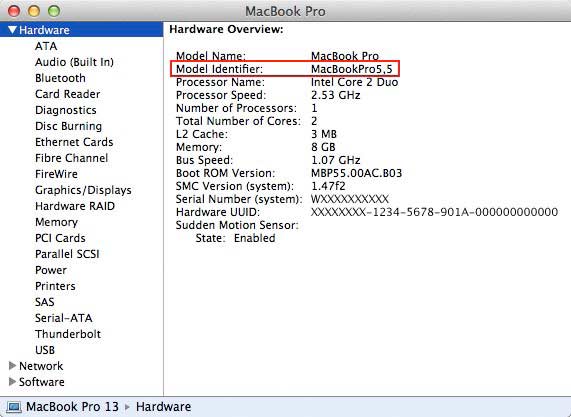571x417 pixels.
Task: Select Graphics/Displays entry
Action: (x=83, y=190)
